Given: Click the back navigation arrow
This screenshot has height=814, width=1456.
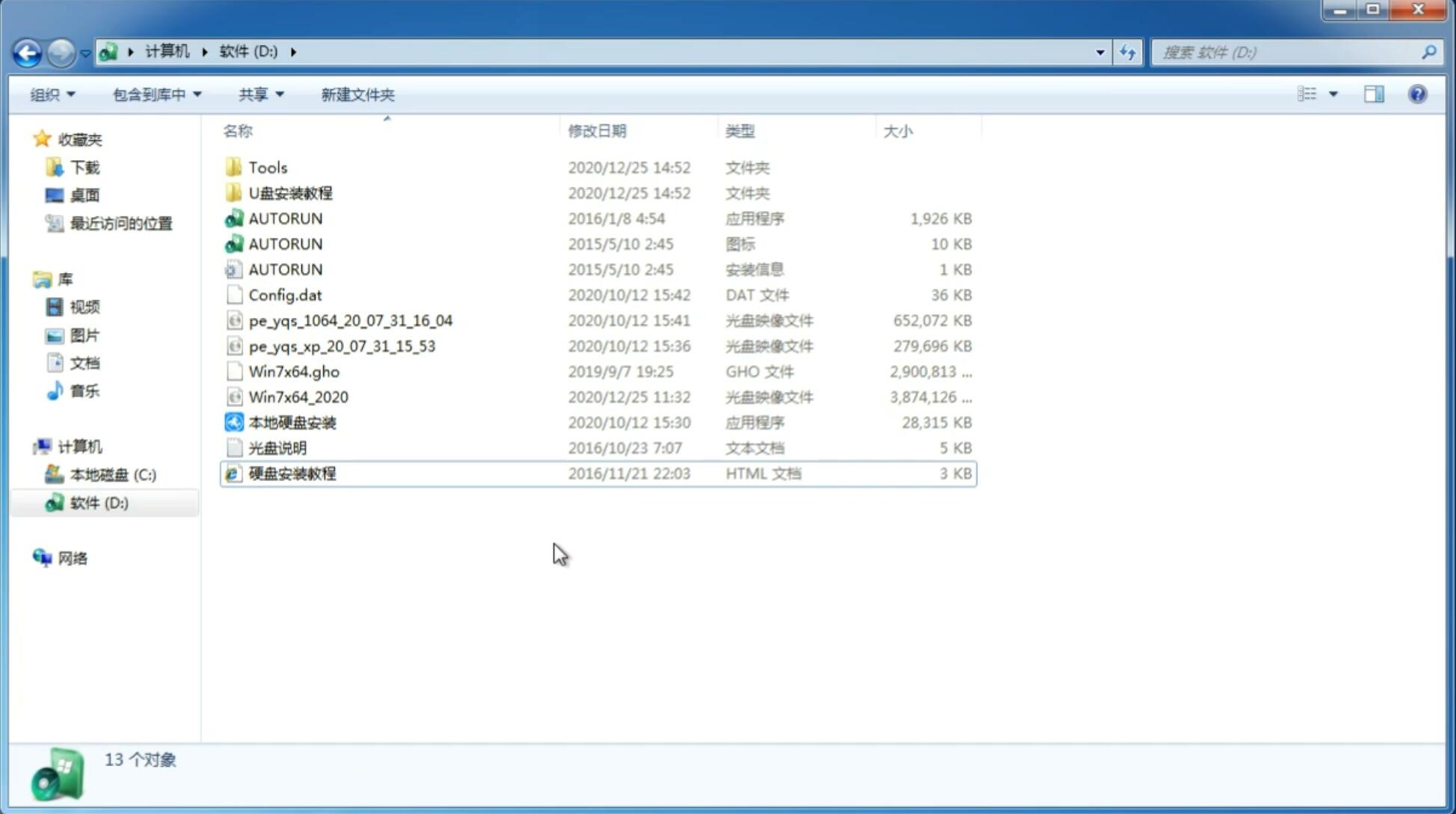Looking at the screenshot, I should click(x=26, y=51).
